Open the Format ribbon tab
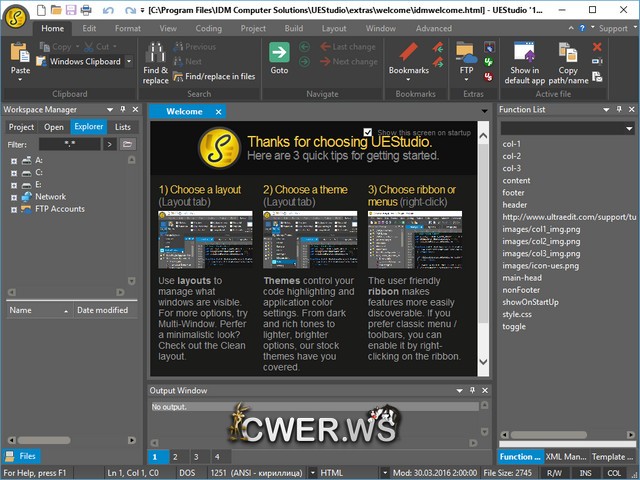The width and height of the screenshot is (640, 480). 128,28
